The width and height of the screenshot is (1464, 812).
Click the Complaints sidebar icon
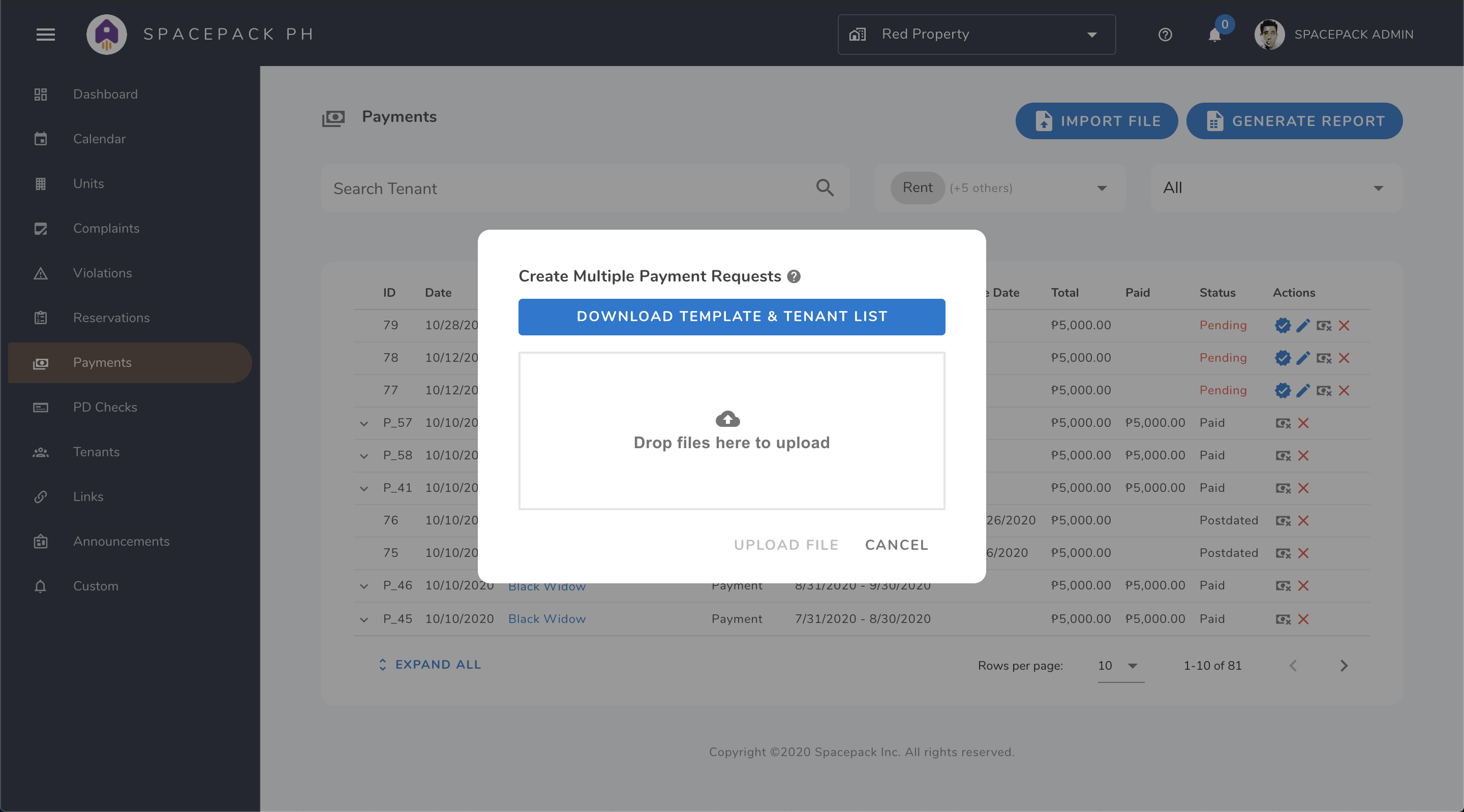click(41, 228)
